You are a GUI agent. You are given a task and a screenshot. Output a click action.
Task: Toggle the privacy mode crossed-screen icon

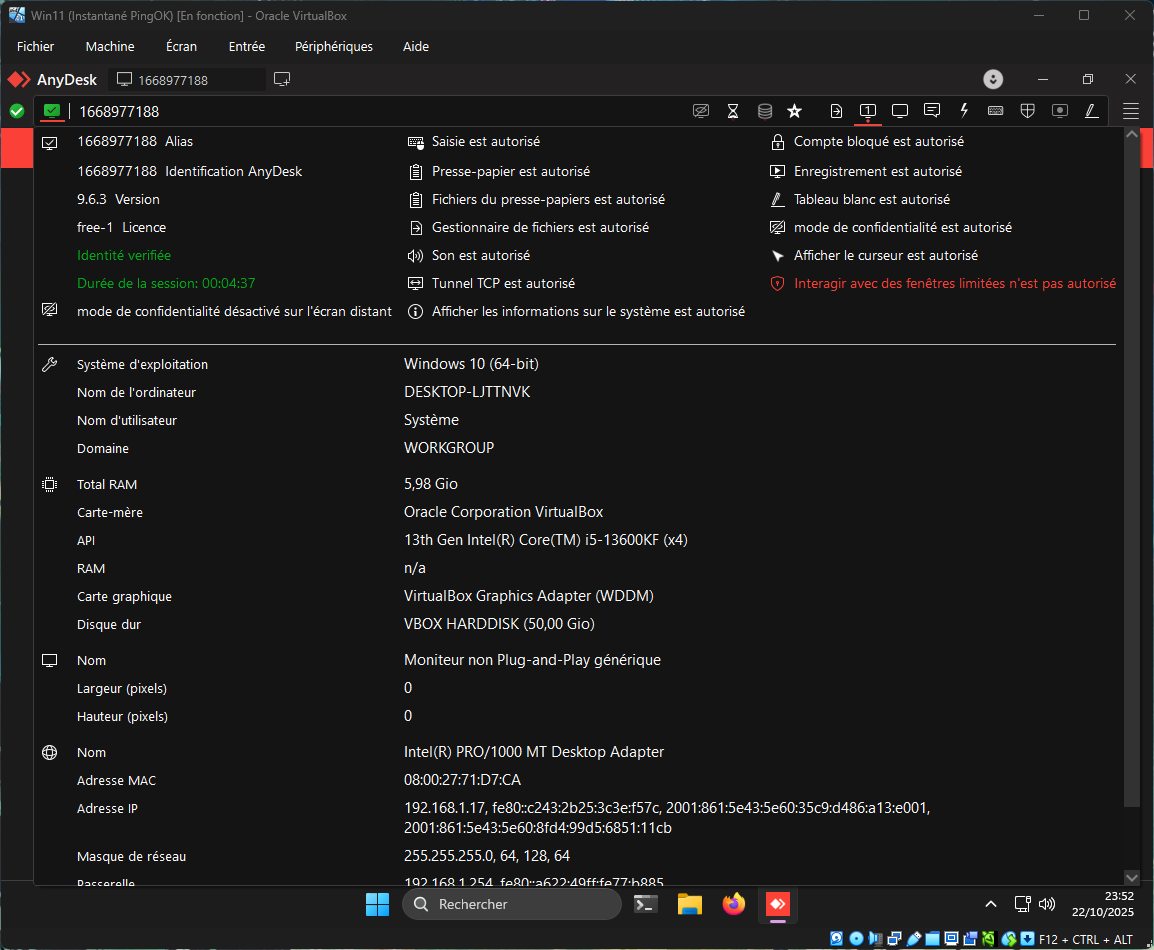(x=701, y=111)
